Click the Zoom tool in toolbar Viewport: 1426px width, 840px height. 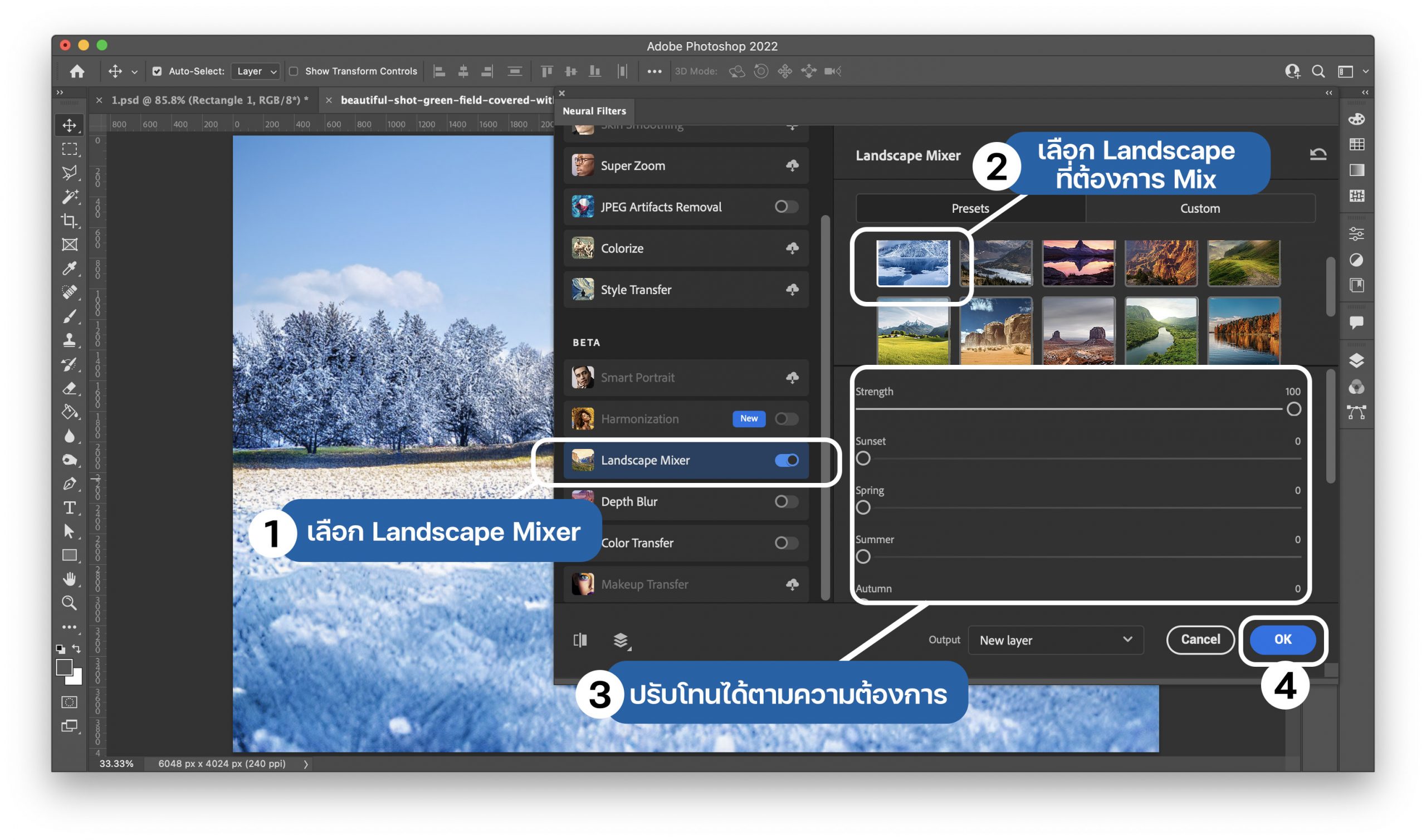(x=69, y=603)
